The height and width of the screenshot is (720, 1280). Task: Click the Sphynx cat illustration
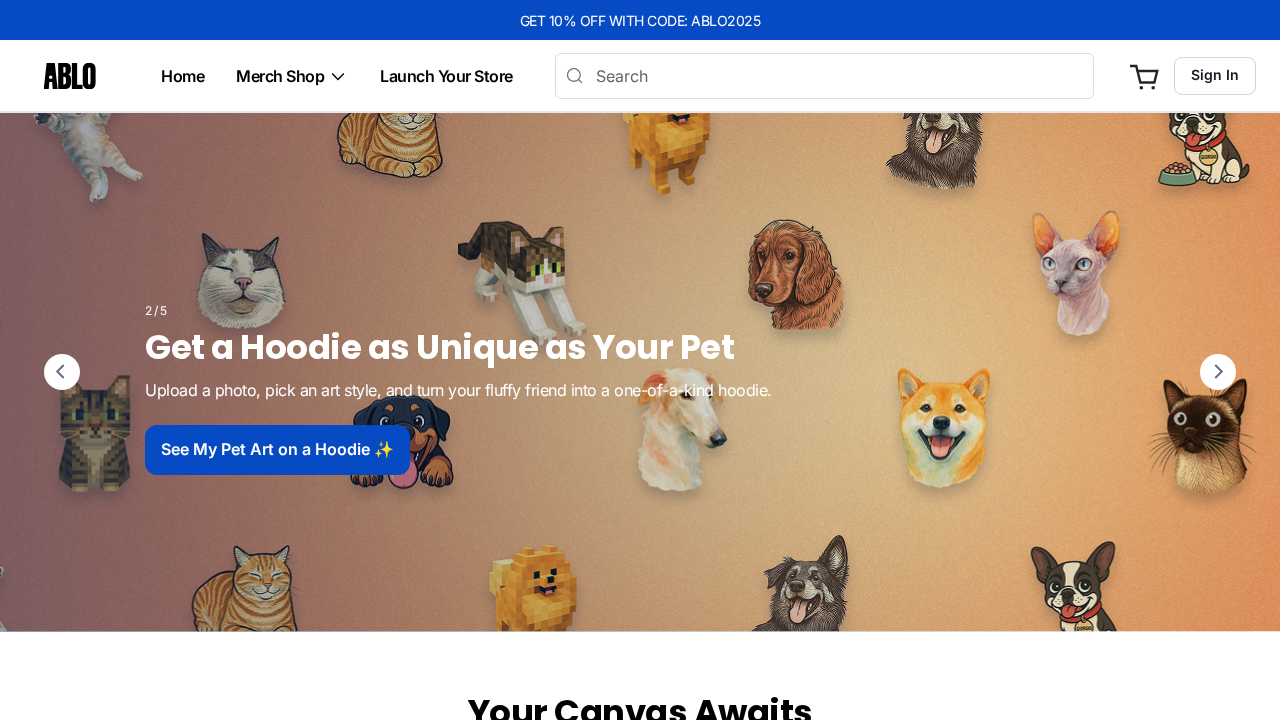pyautogui.click(x=1077, y=273)
